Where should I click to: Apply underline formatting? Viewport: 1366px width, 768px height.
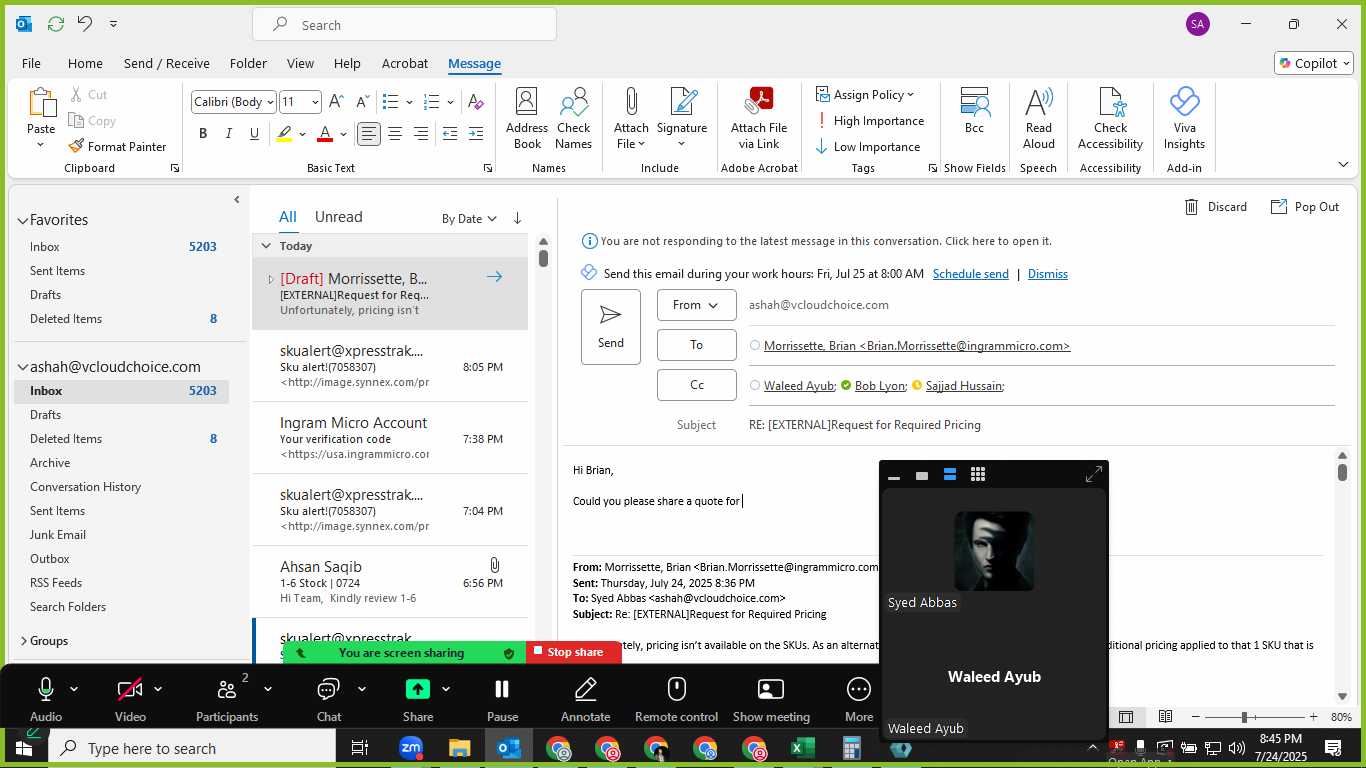click(254, 134)
